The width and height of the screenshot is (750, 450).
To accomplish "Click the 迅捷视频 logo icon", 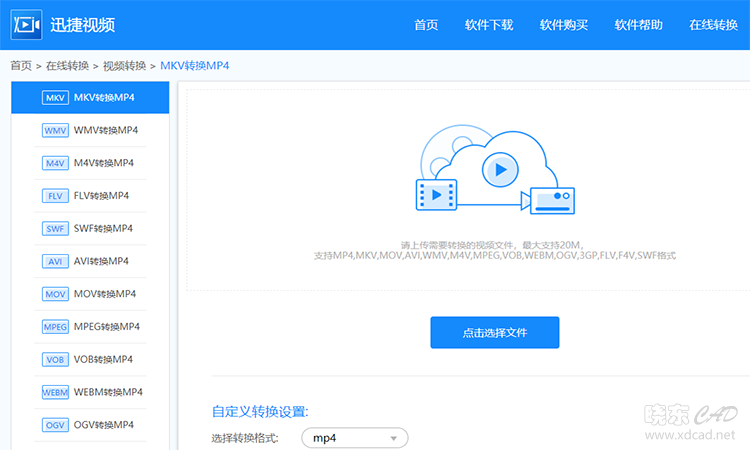I will click(26, 24).
